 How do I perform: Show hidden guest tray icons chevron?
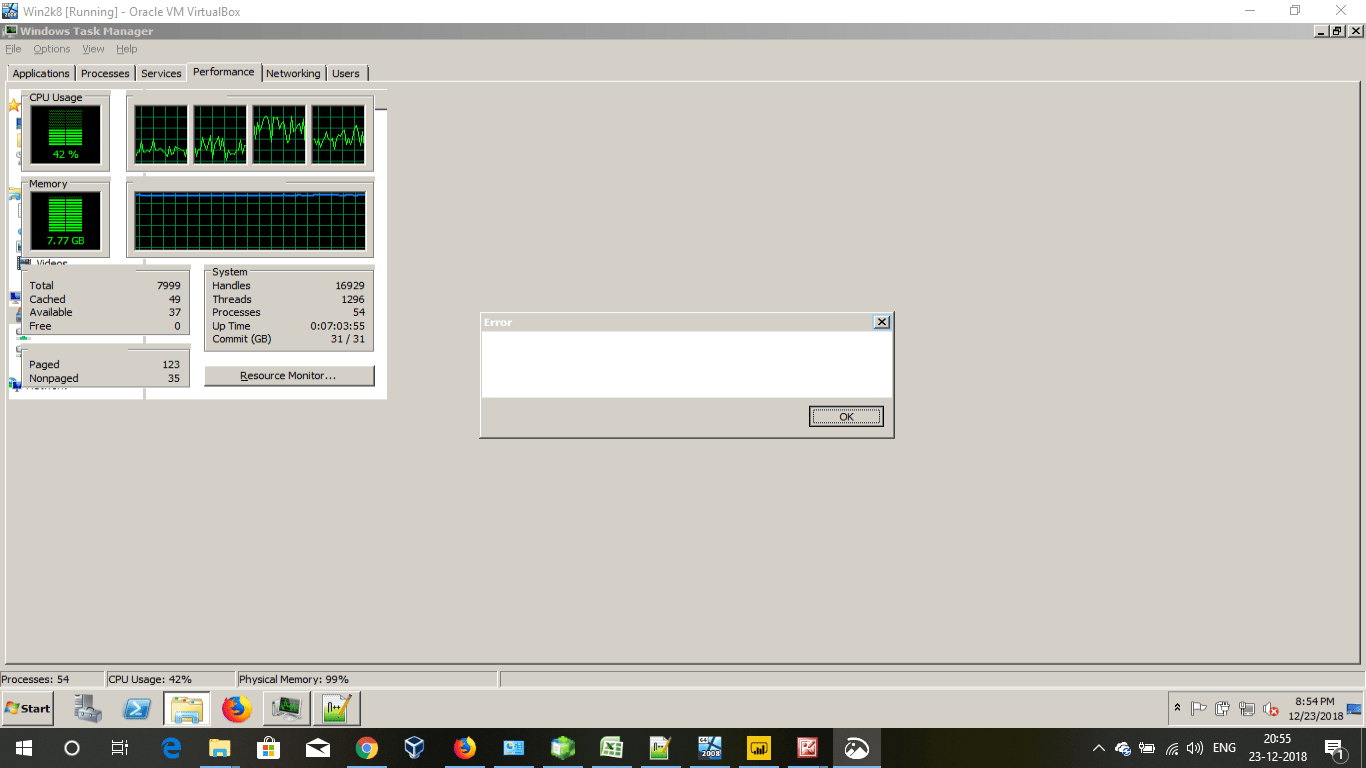1177,708
